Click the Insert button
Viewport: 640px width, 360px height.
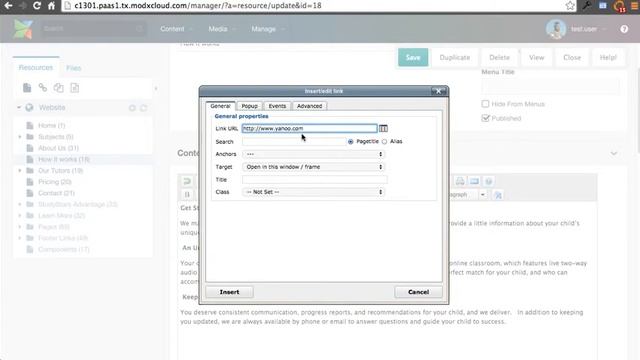pos(229,292)
